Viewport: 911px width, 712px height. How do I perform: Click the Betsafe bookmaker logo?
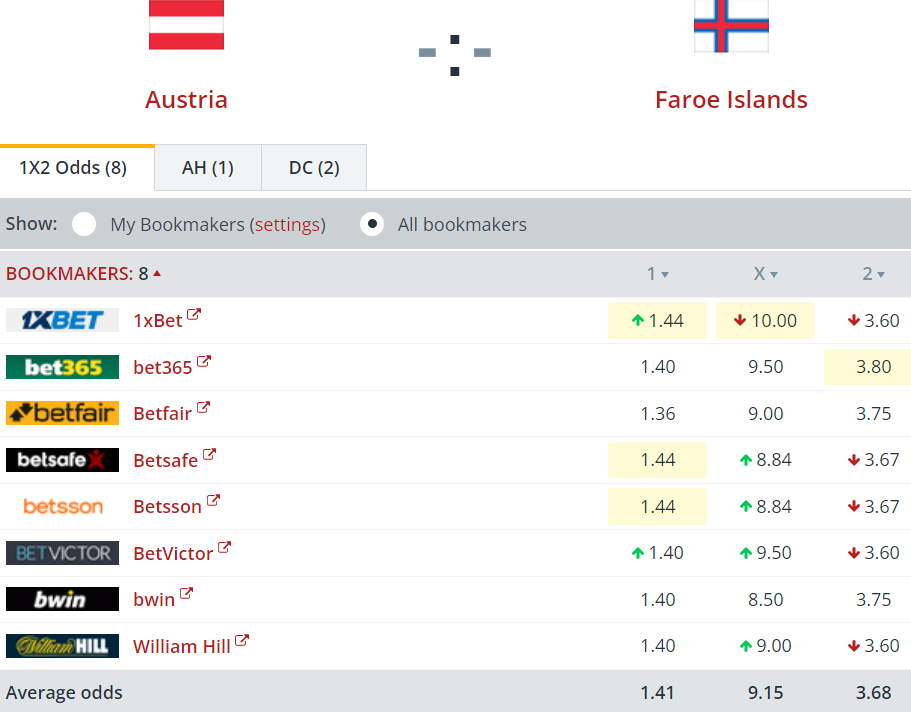[62, 460]
